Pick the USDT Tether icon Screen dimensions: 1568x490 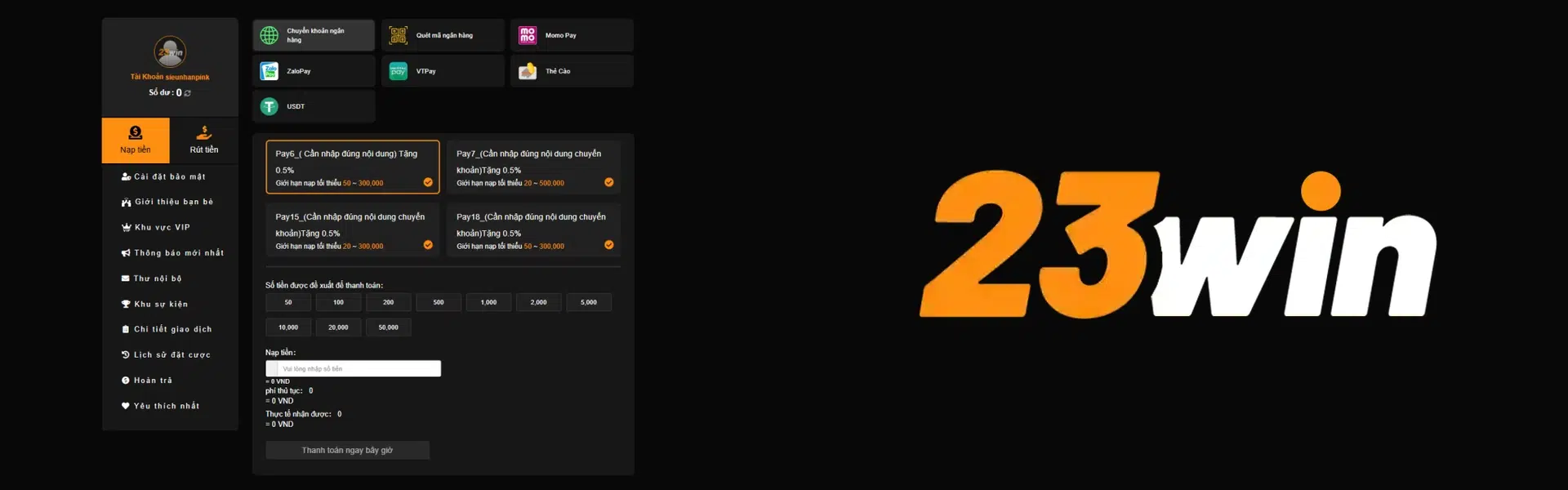(x=269, y=106)
